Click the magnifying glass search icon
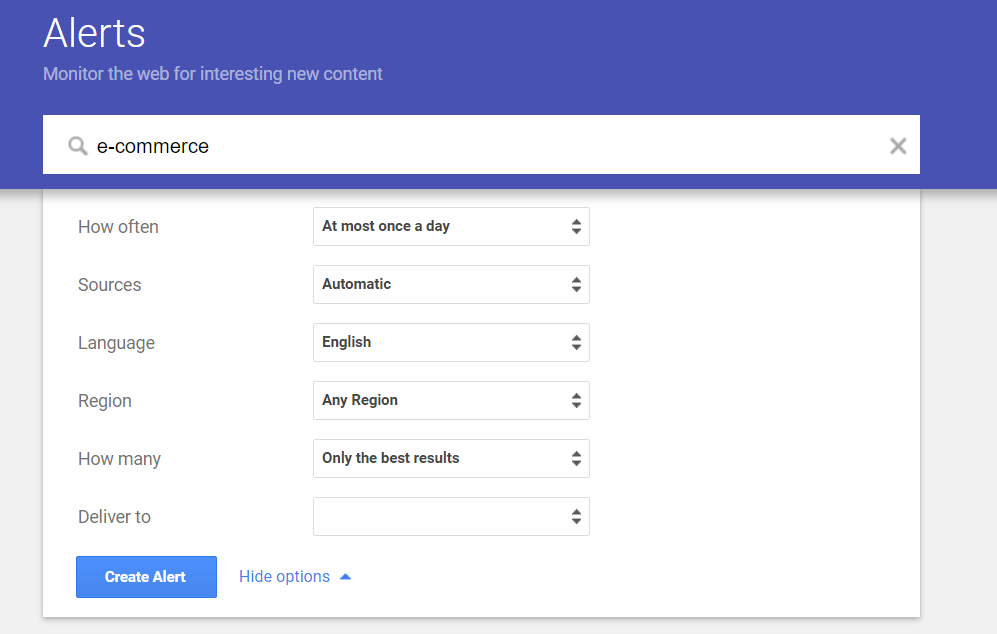997x634 pixels. click(78, 146)
